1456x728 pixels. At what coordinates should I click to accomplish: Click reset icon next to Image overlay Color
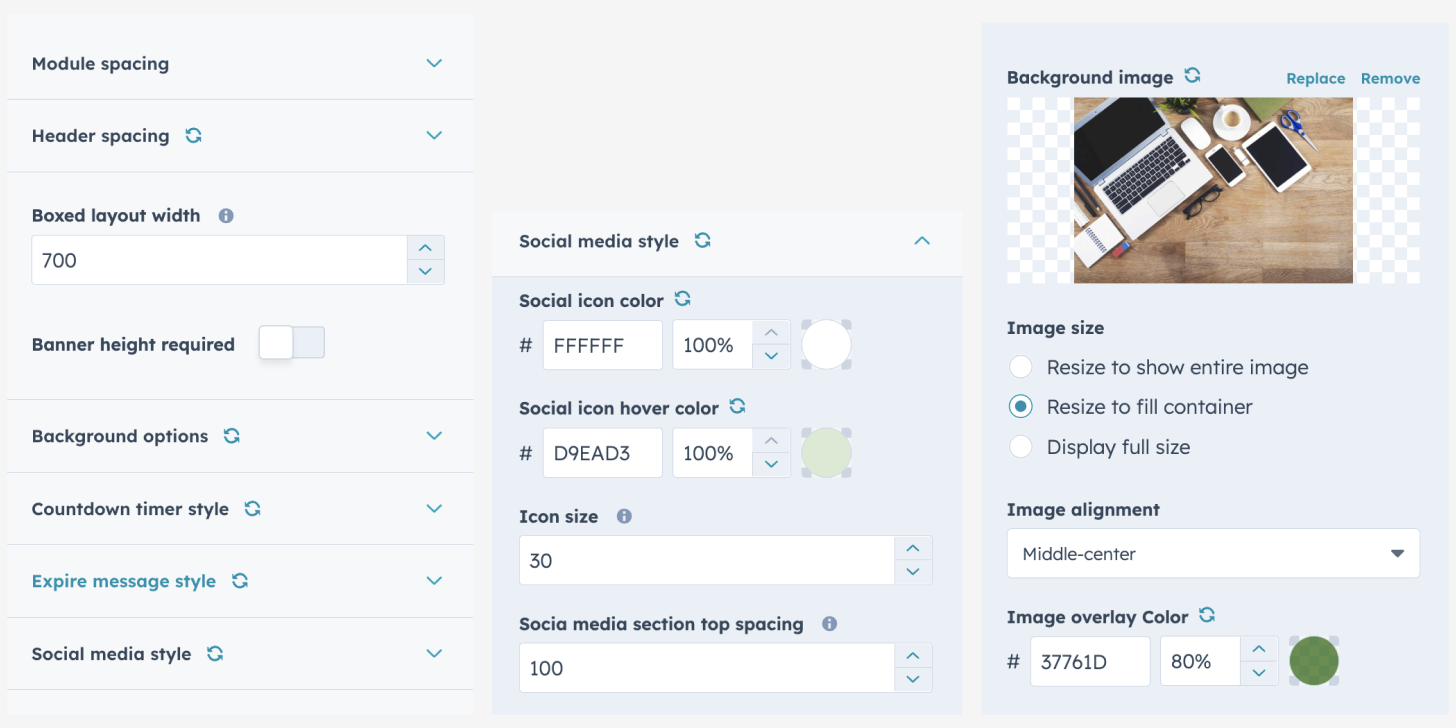(1207, 616)
